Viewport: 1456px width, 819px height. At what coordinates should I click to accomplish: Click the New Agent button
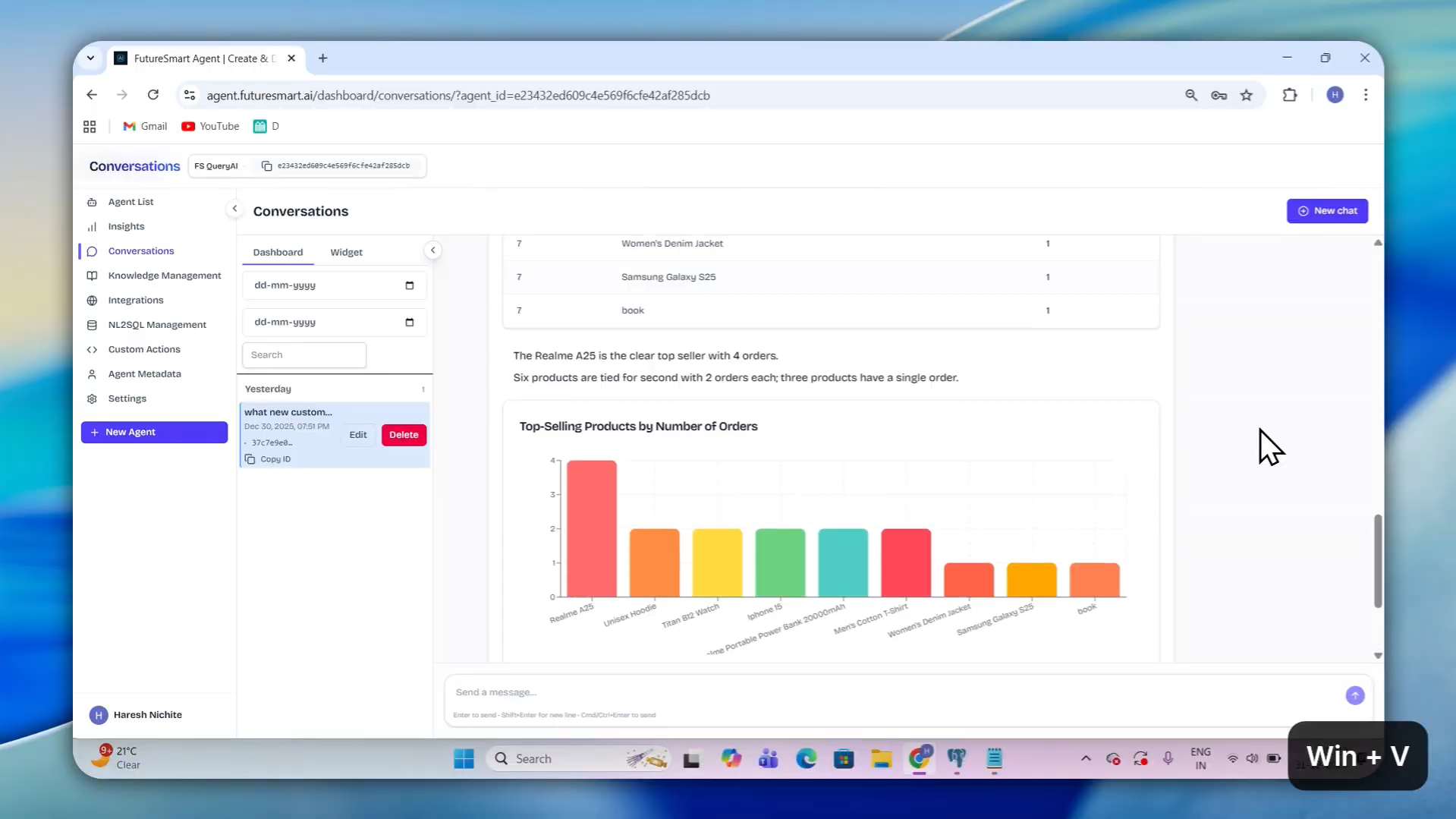pos(154,432)
